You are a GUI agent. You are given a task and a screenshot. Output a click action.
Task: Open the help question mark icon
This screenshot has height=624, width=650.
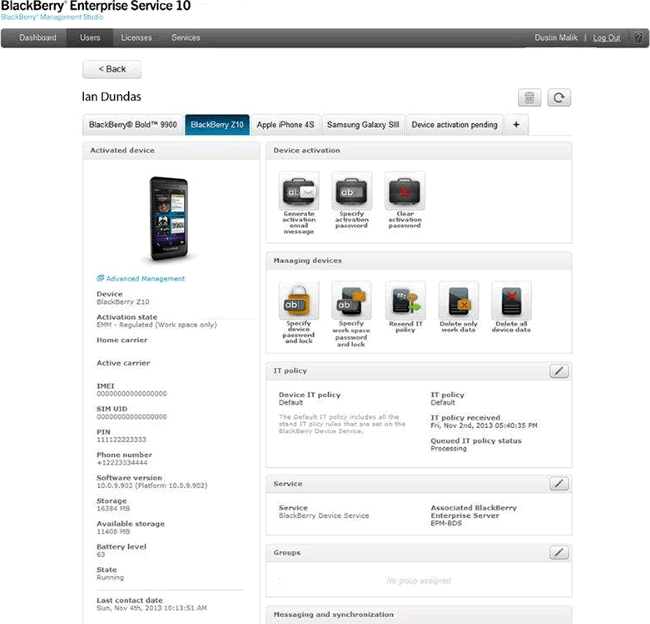(x=638, y=38)
